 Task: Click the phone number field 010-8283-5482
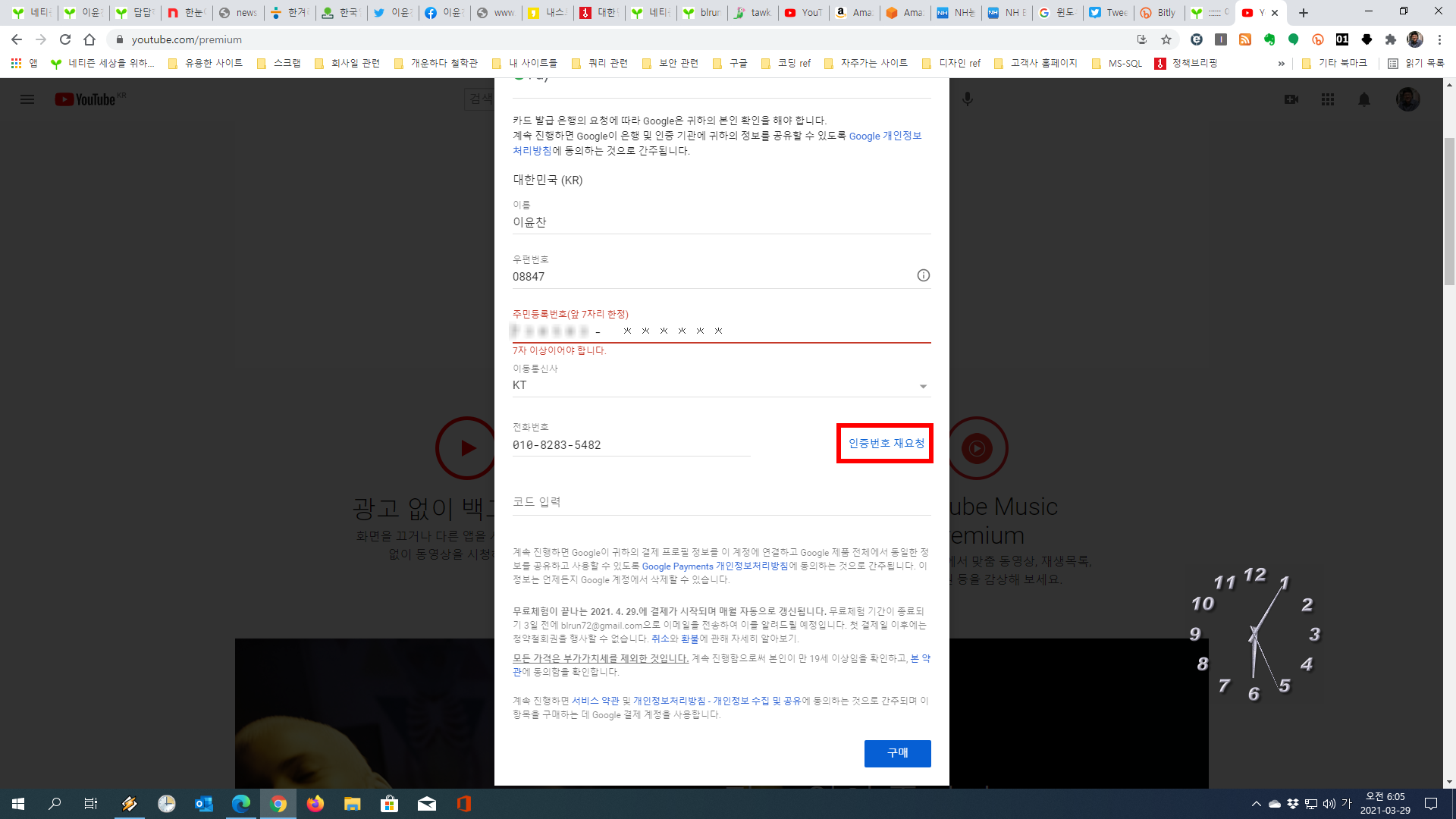[x=631, y=445]
